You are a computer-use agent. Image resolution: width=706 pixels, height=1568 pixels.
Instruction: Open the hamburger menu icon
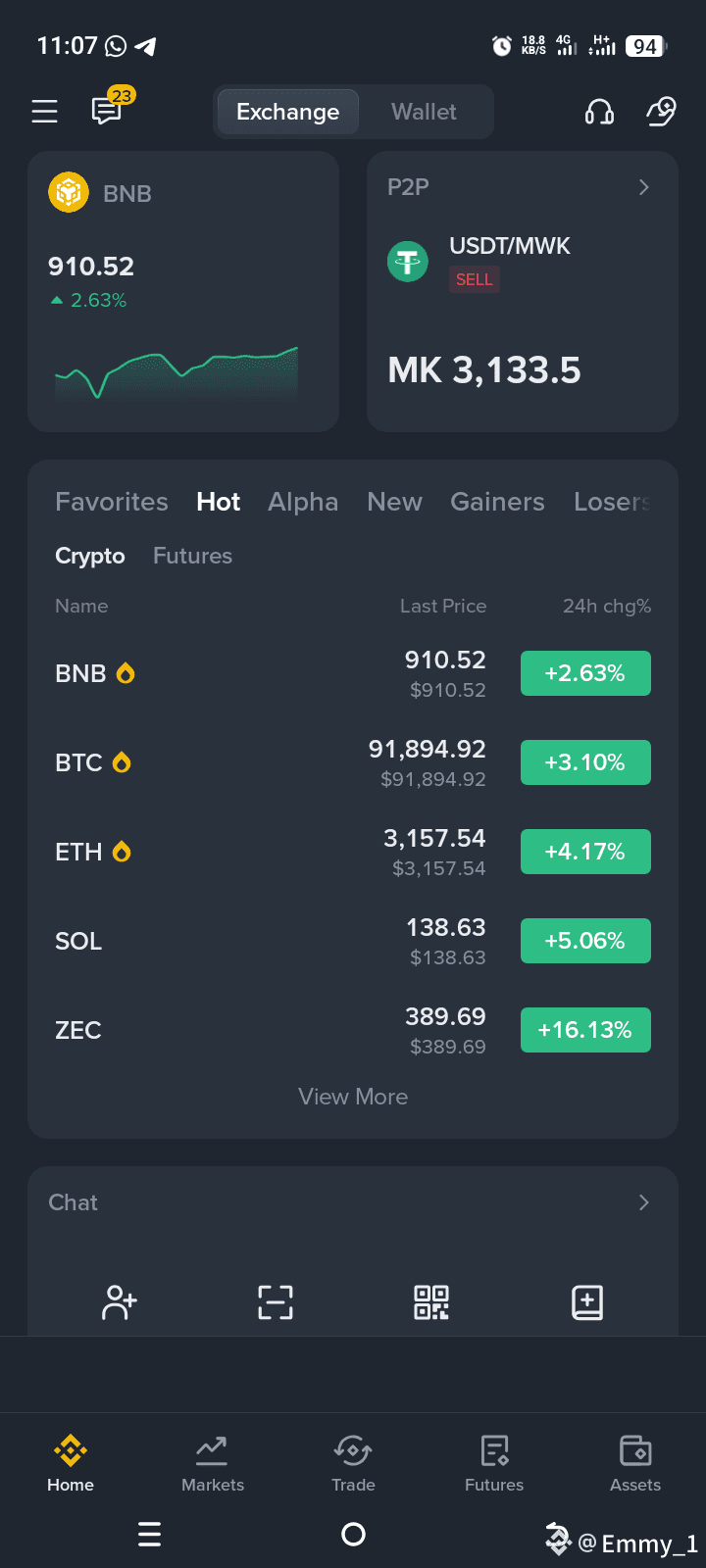click(x=44, y=112)
